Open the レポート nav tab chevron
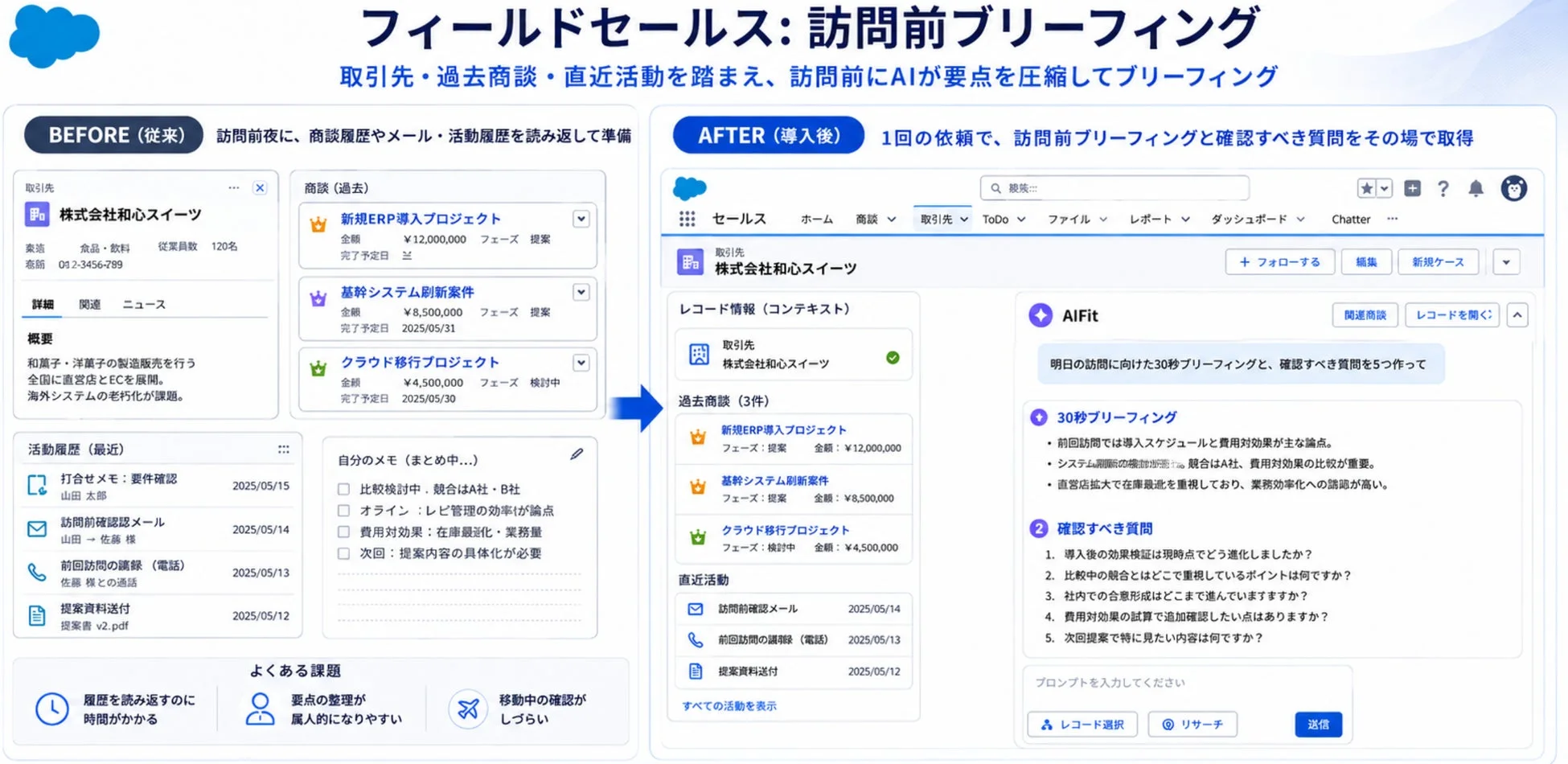Viewport: 1568px width, 764px height. [x=1185, y=220]
